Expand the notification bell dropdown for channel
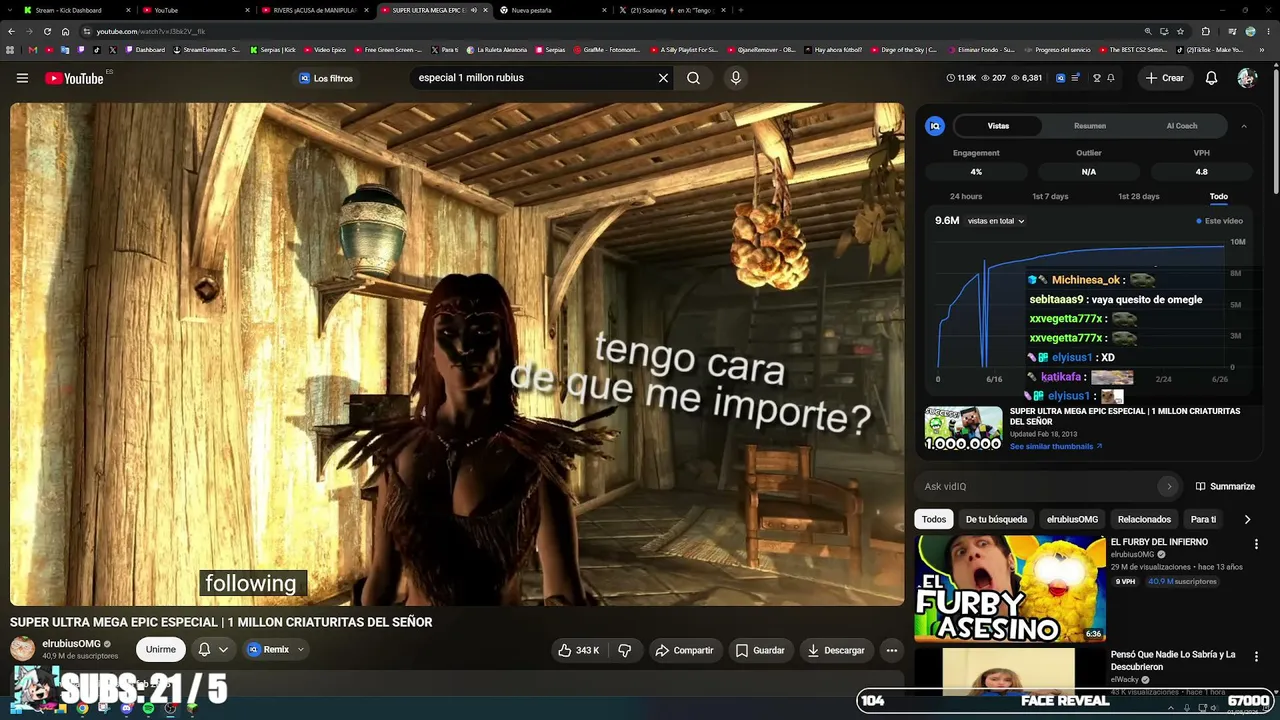Image resolution: width=1280 pixels, height=720 pixels. (223, 650)
